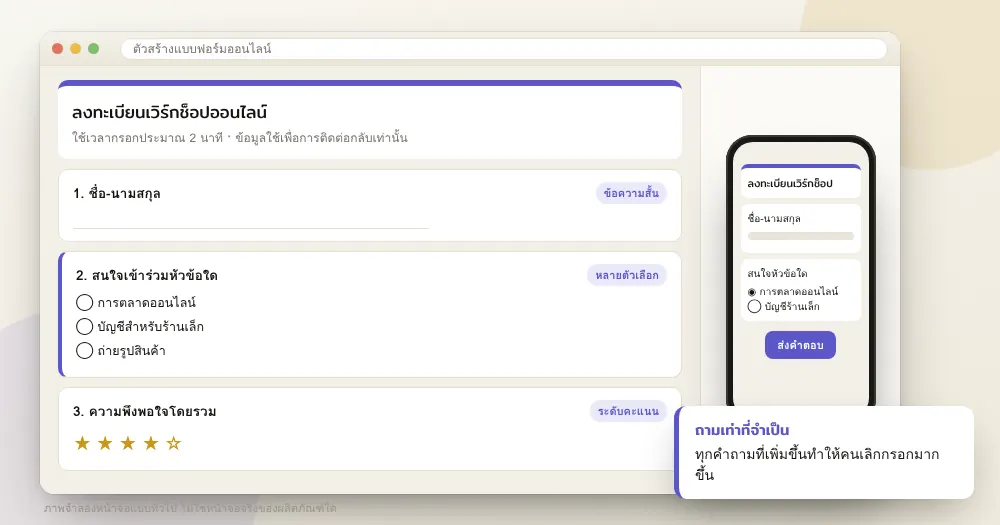This screenshot has height=525, width=1000.
Task: Select question title 2. สนใจเข้าร่วมหัวข้อใด
Action: [147, 276]
